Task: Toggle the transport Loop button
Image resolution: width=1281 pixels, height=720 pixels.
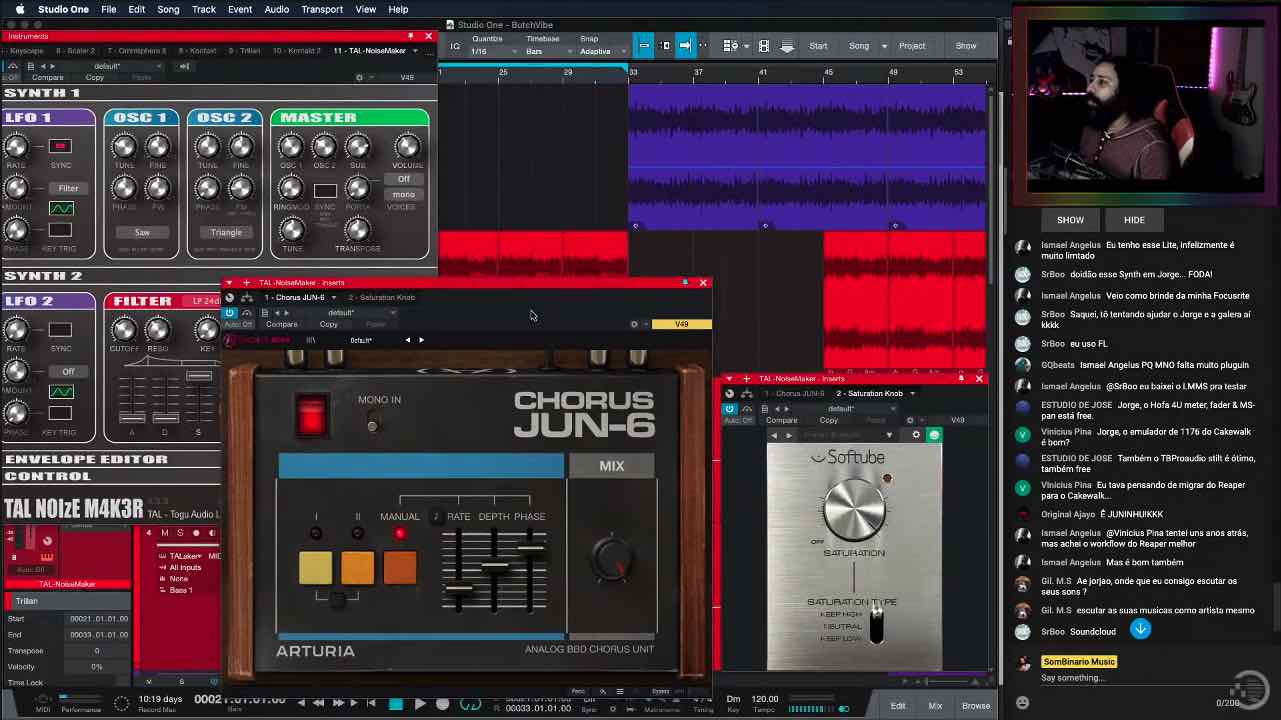Action: (x=470, y=704)
